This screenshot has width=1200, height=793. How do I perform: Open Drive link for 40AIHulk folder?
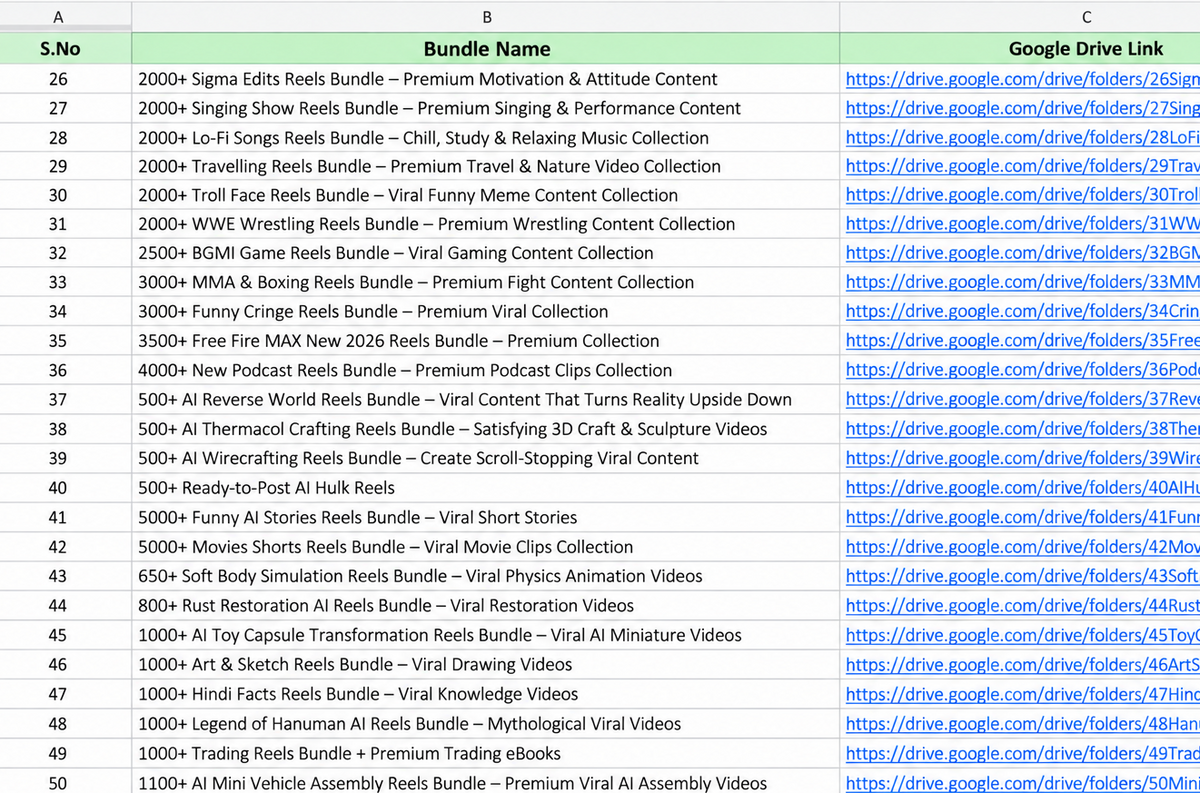(x=1022, y=488)
